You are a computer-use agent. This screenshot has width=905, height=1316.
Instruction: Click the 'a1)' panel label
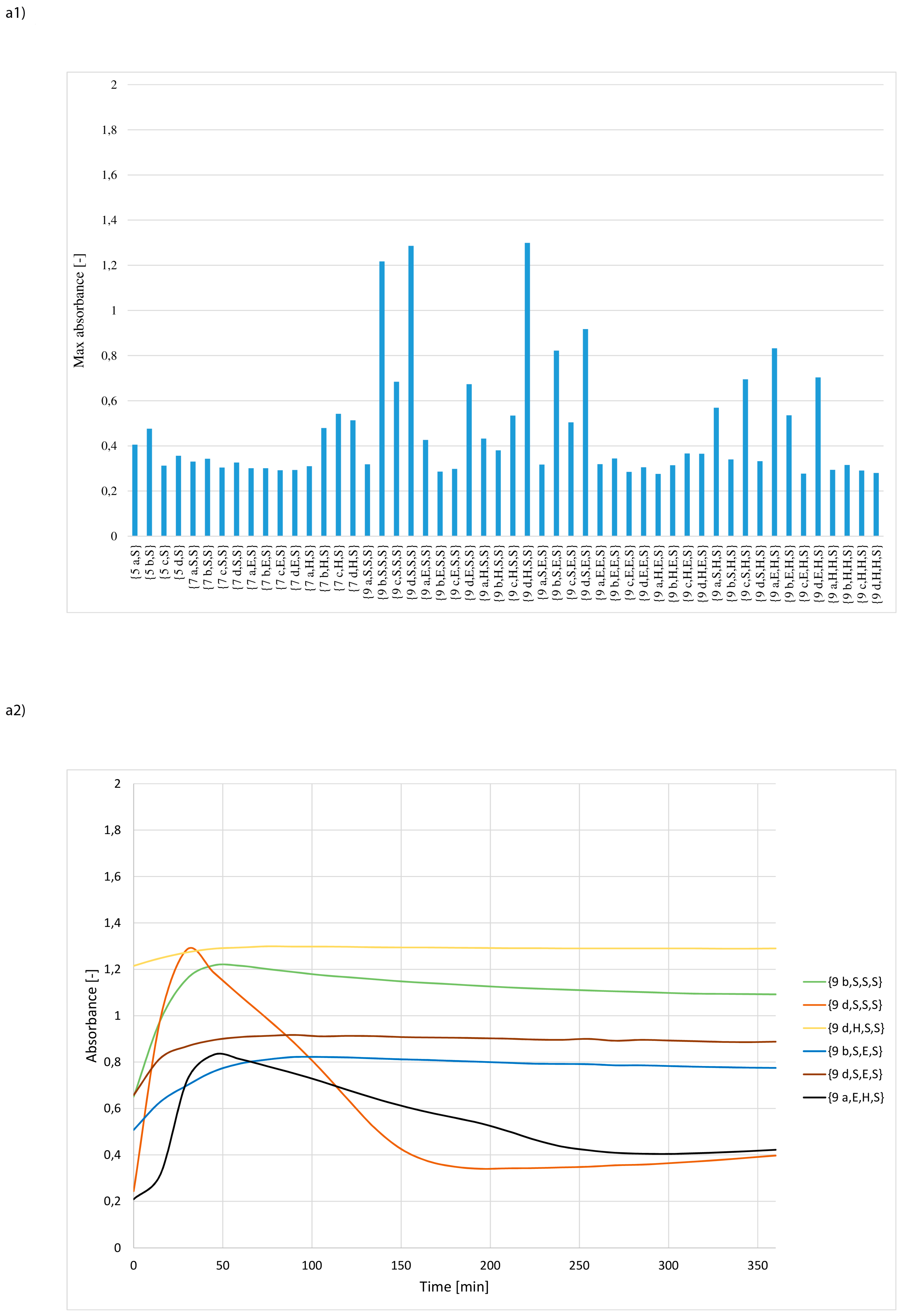(x=15, y=13)
